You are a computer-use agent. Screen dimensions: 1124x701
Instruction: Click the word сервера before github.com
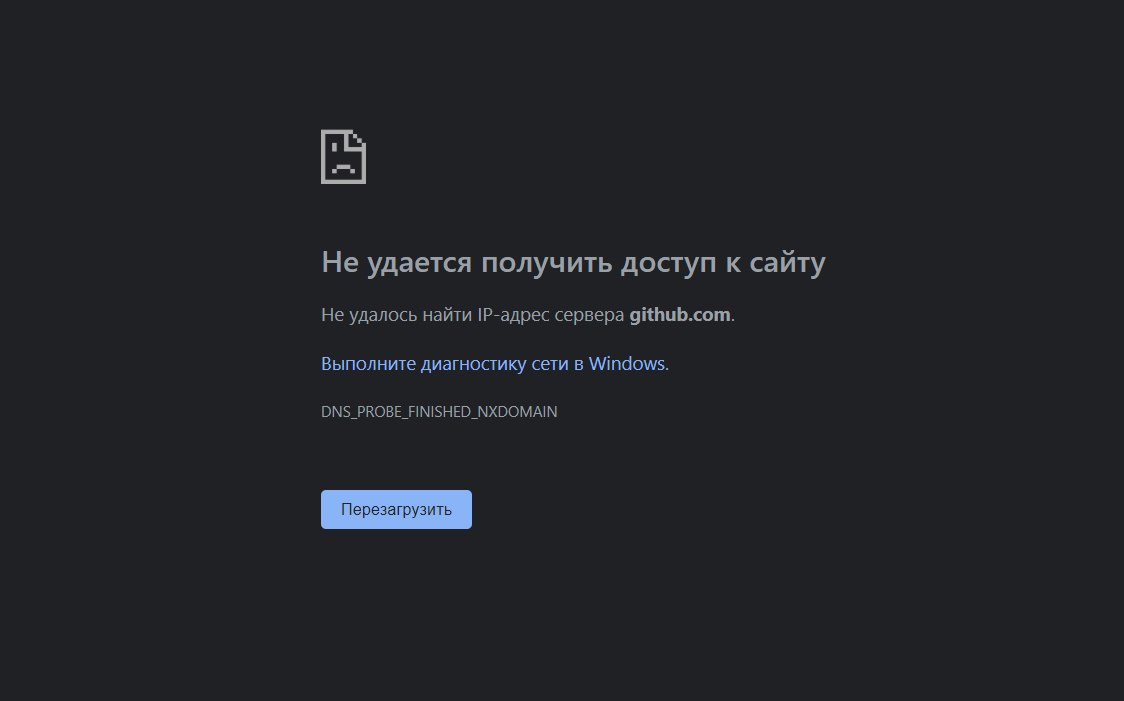tap(589, 315)
